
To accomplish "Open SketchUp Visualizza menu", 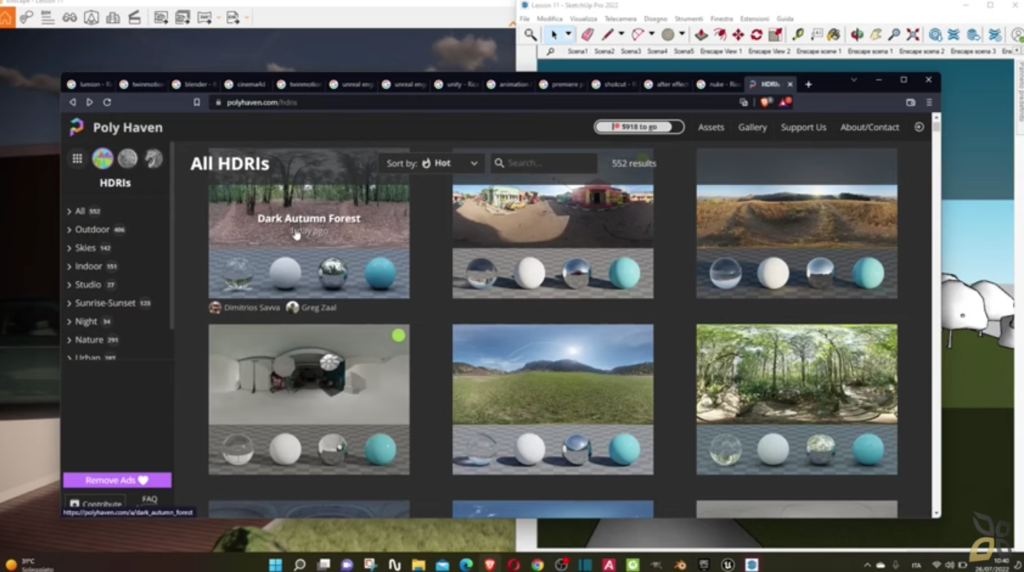I will coord(583,19).
